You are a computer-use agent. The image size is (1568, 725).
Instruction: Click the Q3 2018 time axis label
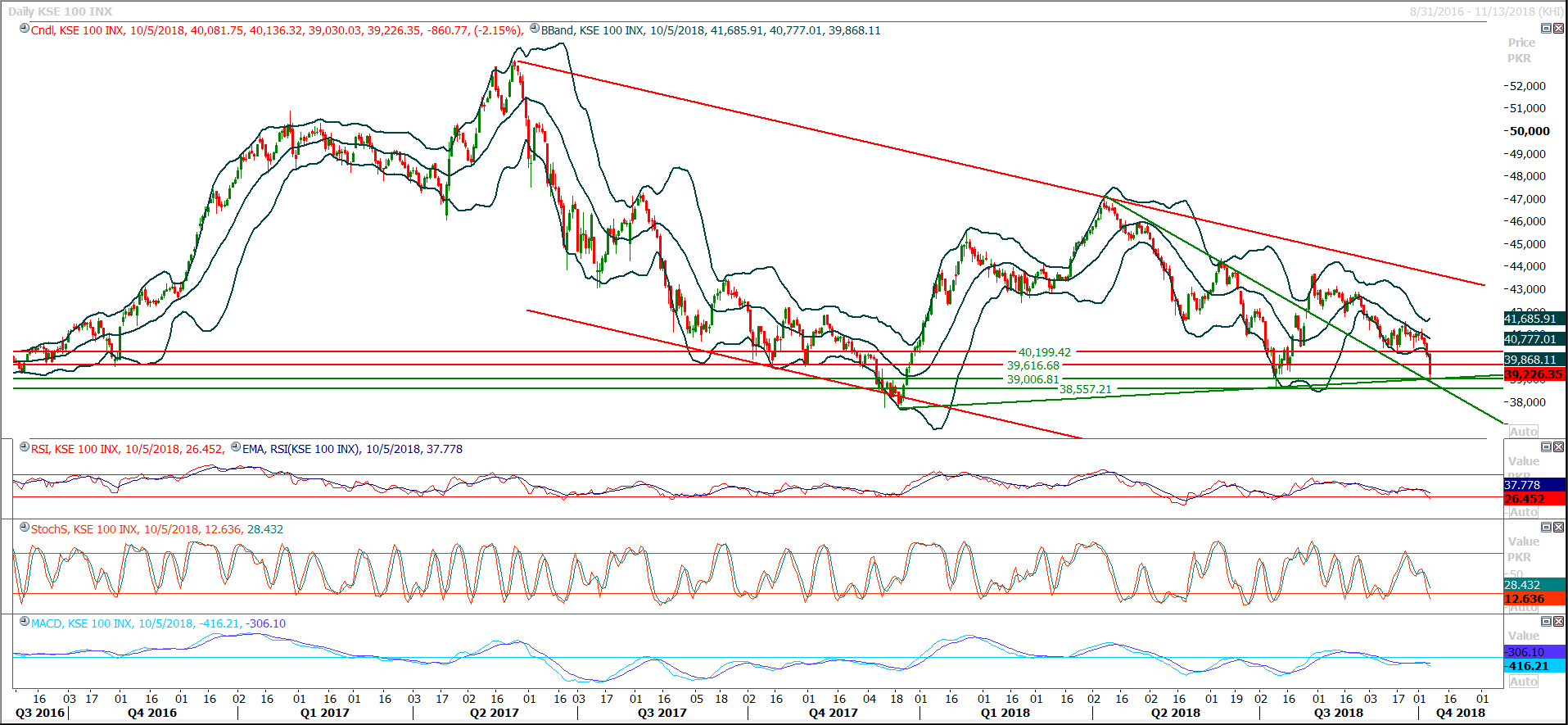1339,713
